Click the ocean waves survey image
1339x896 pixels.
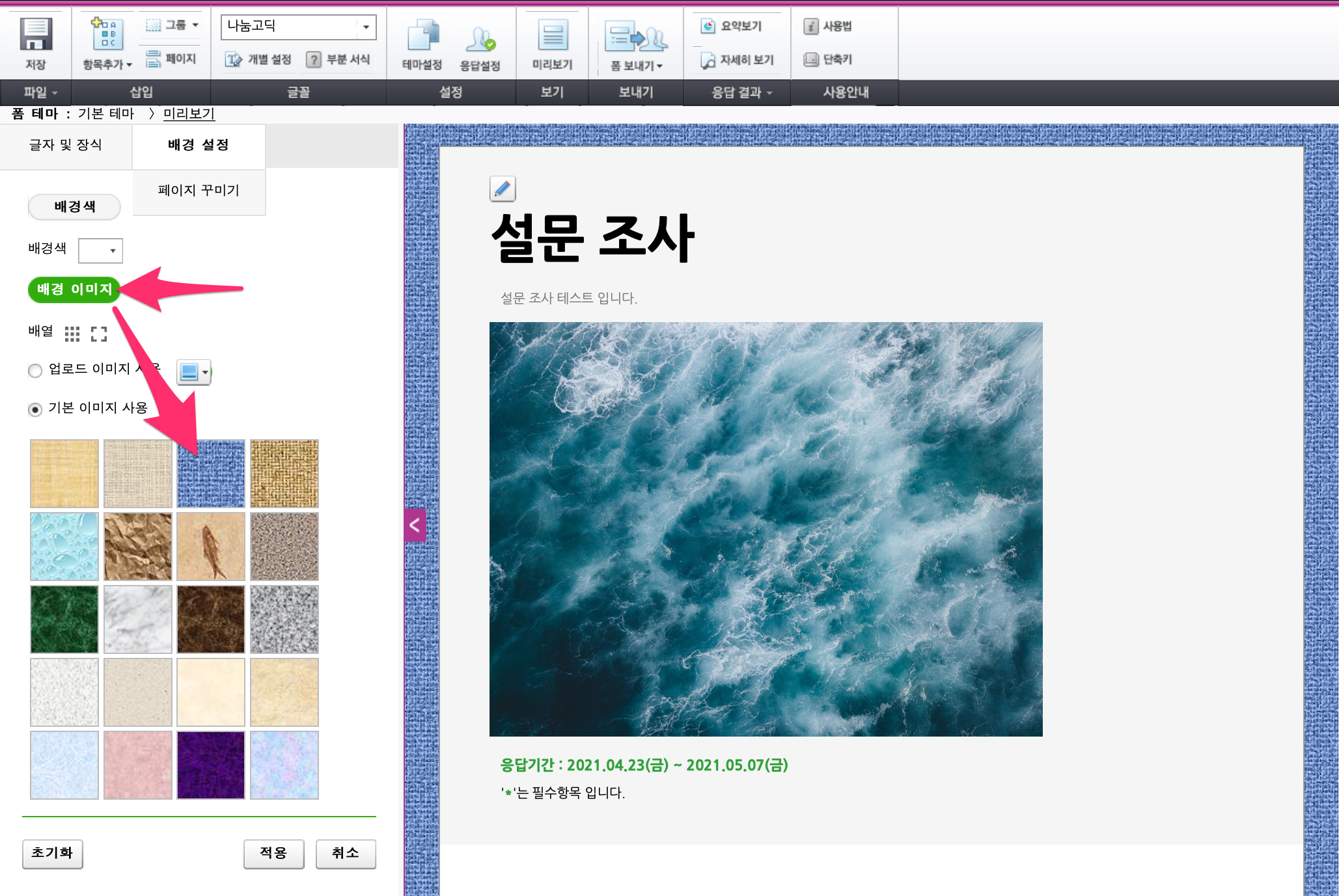pos(766,528)
